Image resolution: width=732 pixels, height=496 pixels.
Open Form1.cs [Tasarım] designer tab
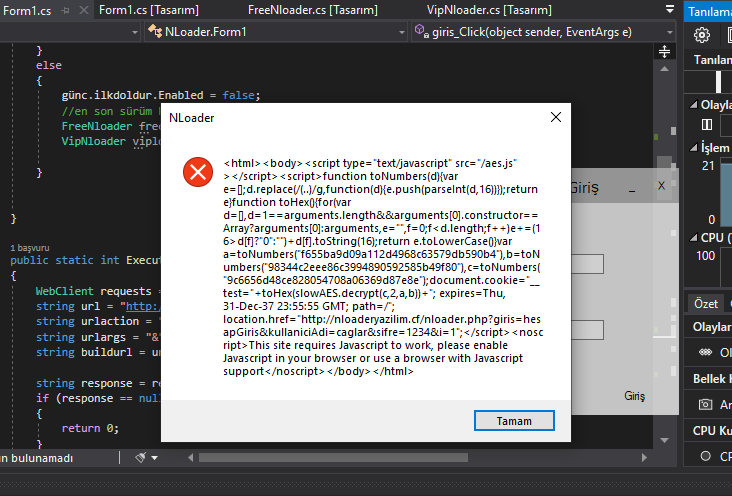pos(148,10)
